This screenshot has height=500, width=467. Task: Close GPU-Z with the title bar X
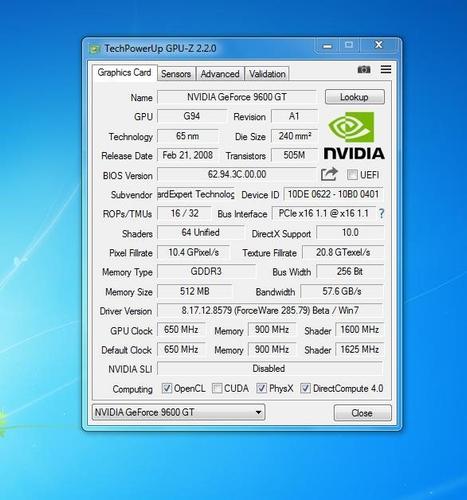click(379, 45)
